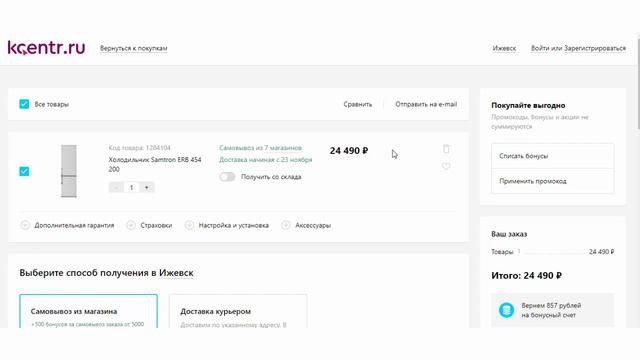Change city by clicking Ижевск in the header

[x=504, y=48]
